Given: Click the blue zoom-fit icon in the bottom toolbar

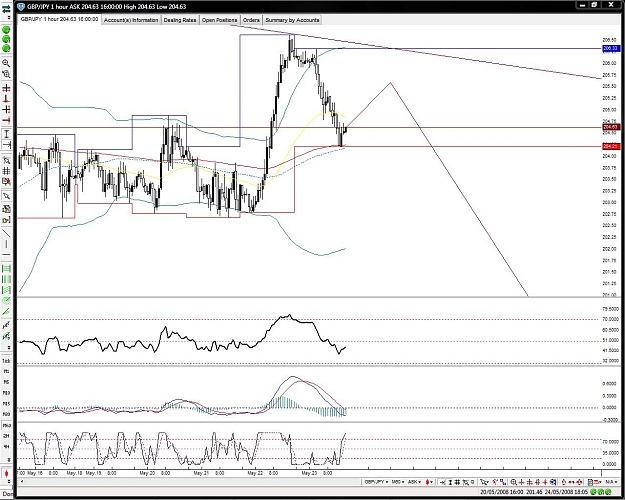Looking at the screenshot, I should click(x=553, y=482).
